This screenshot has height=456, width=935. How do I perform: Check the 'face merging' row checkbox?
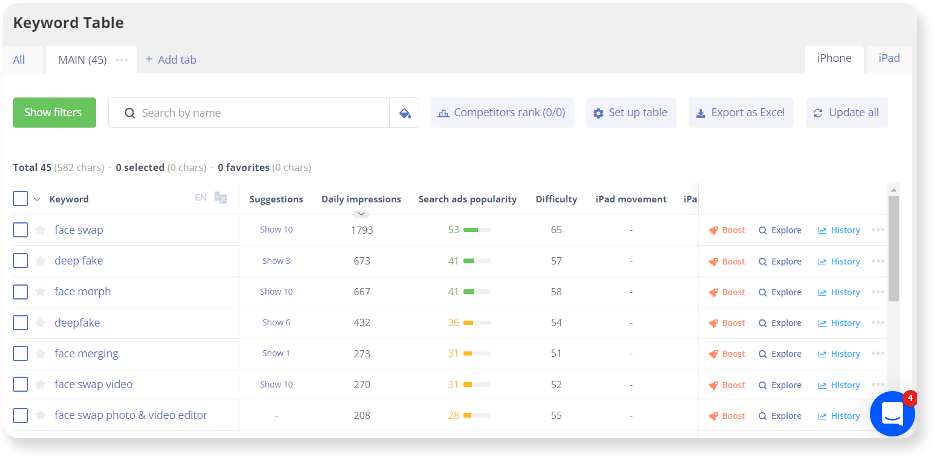[20, 353]
